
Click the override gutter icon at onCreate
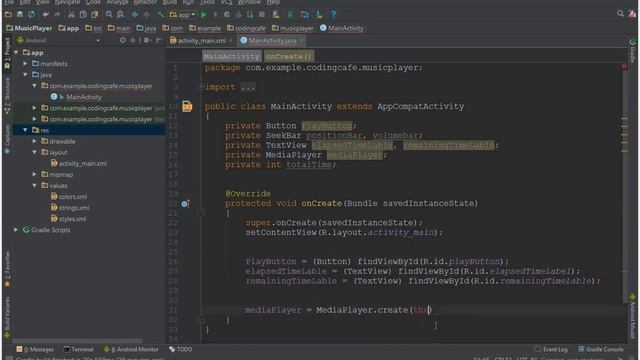185,204
